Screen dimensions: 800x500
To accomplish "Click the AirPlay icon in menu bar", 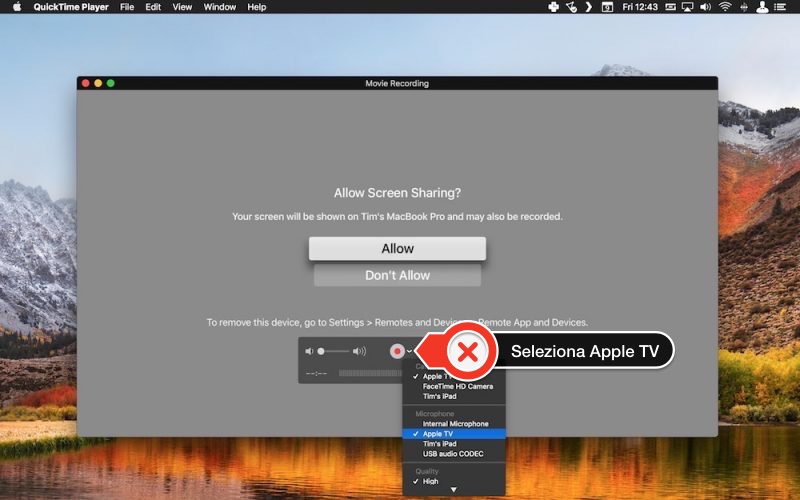I will click(x=688, y=7).
